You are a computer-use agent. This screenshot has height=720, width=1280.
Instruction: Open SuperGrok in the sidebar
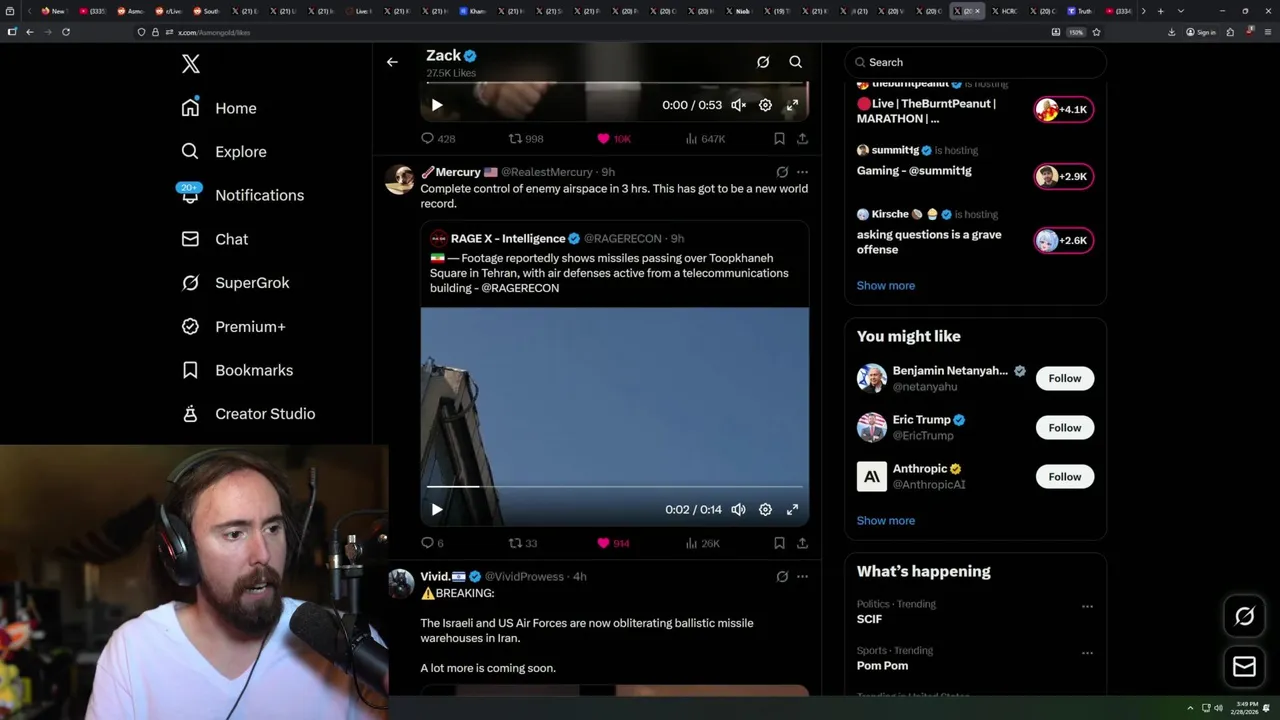tap(236, 283)
